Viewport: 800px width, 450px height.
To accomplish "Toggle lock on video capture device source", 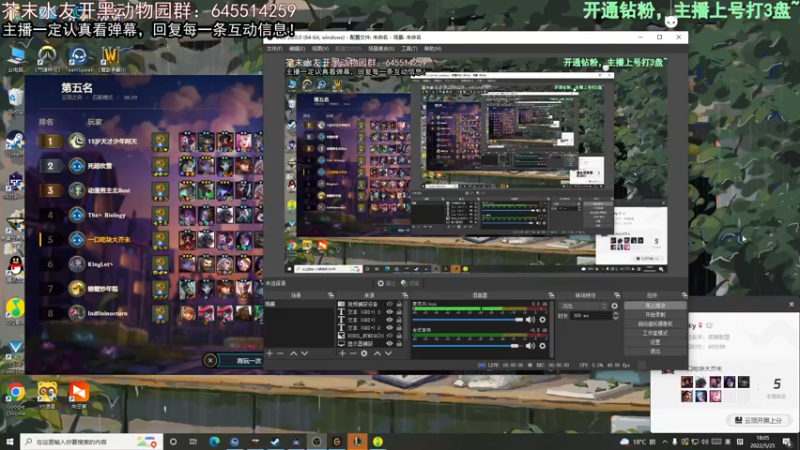I will point(399,304).
